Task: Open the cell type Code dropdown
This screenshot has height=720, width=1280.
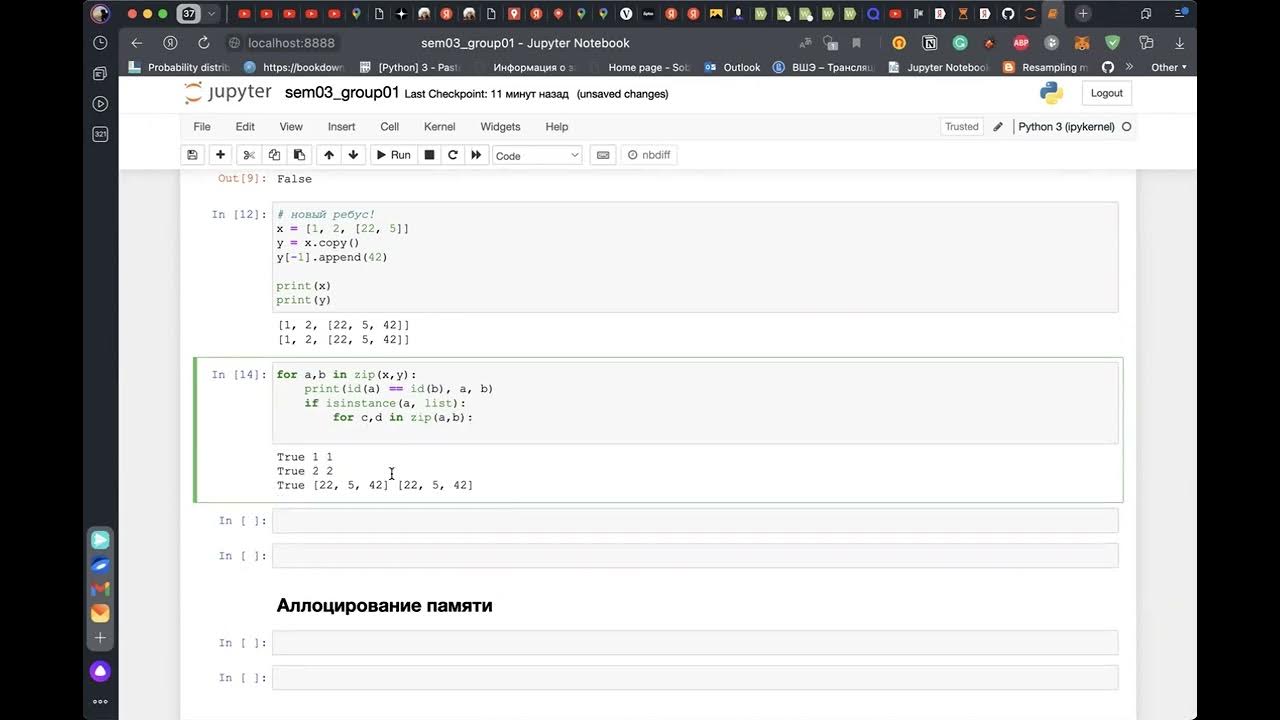Action: coord(537,155)
